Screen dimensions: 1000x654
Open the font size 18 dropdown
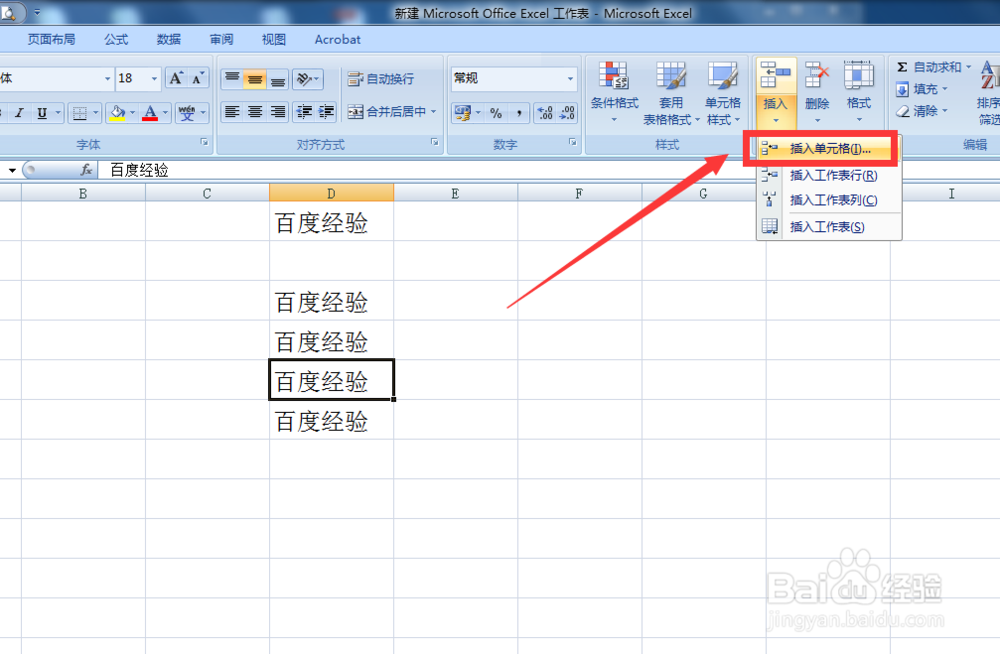click(x=154, y=78)
